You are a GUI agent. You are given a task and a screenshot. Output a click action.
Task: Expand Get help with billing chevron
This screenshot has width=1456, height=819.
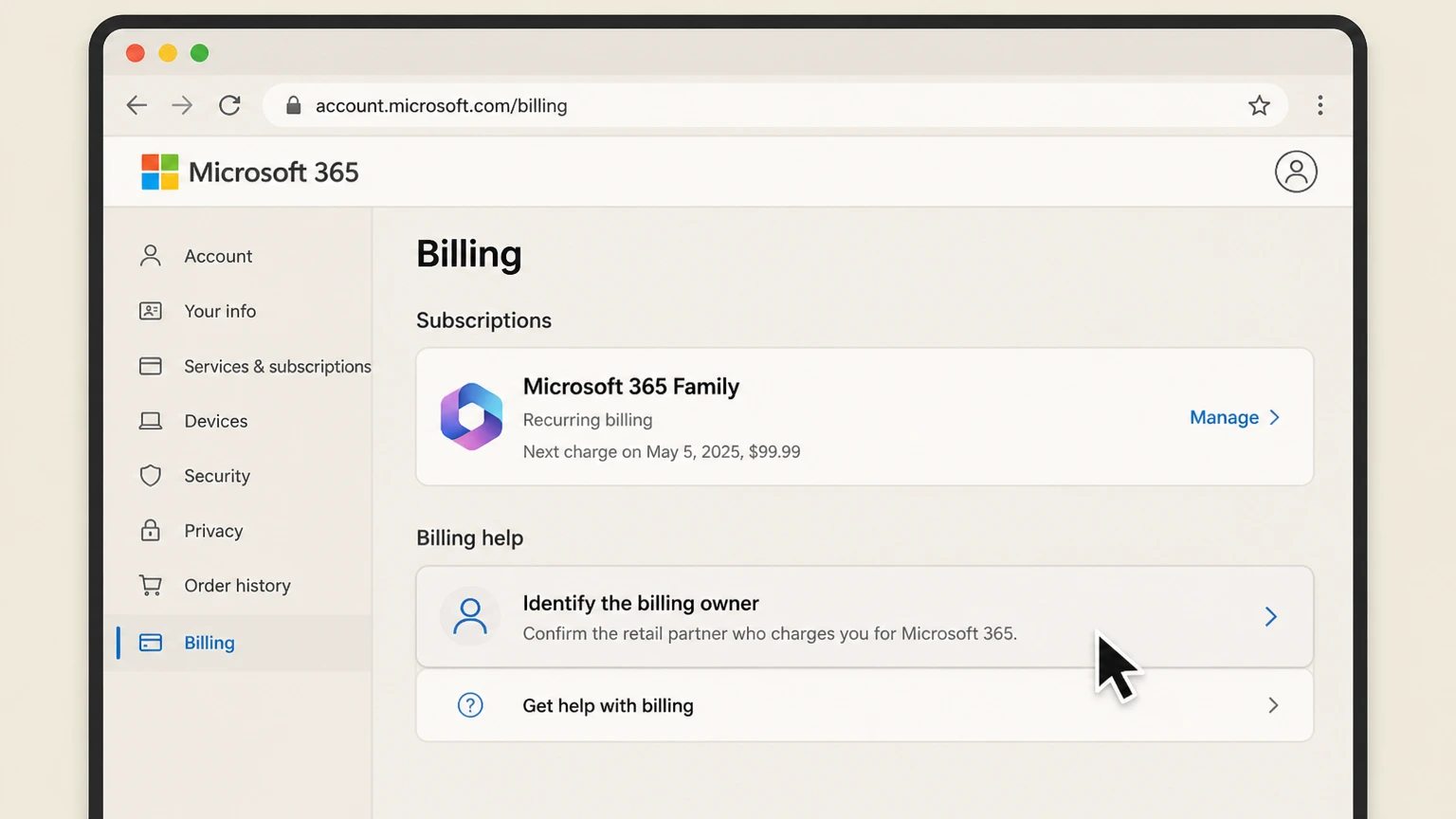tap(1273, 705)
